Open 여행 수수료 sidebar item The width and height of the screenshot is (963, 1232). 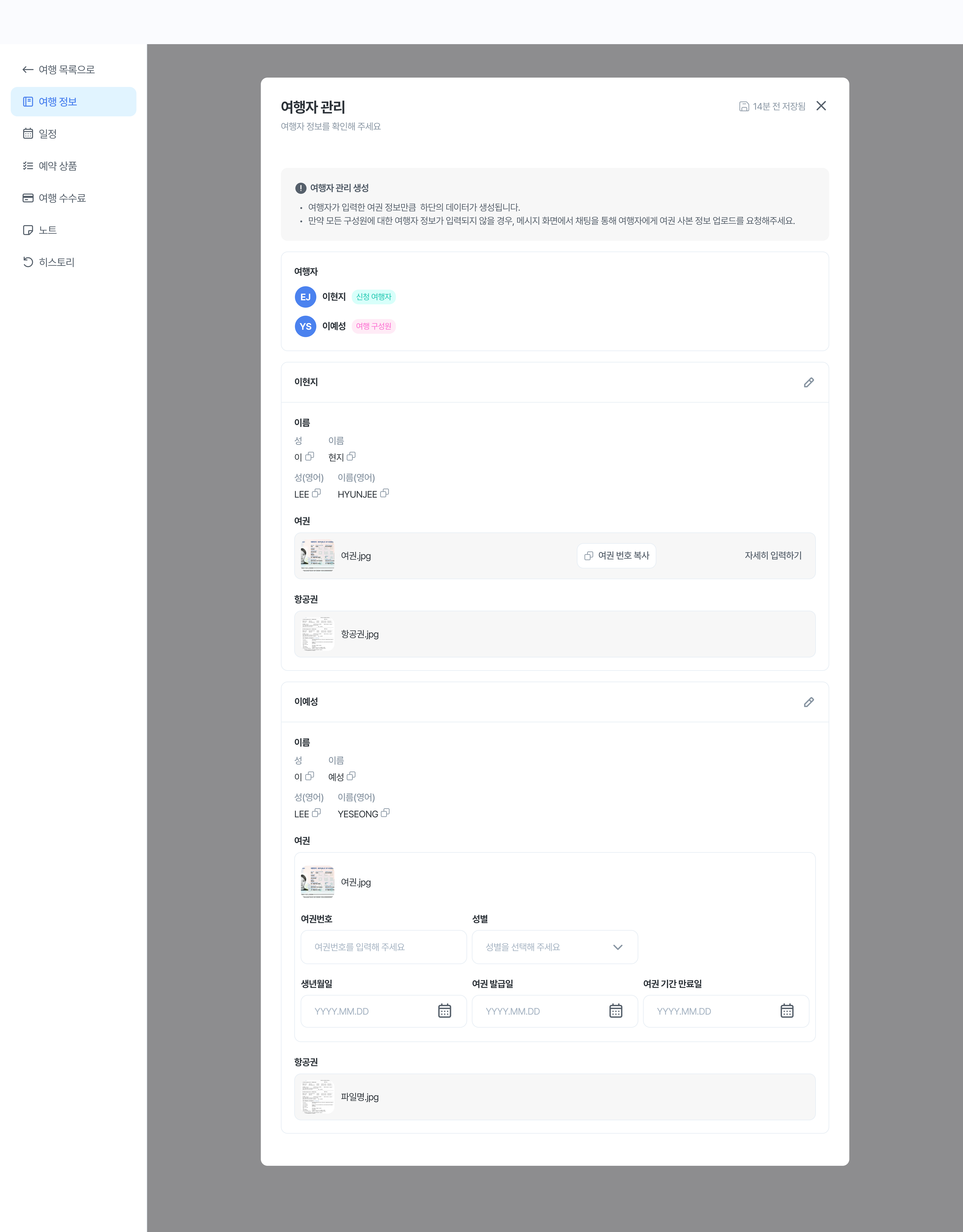(x=62, y=198)
